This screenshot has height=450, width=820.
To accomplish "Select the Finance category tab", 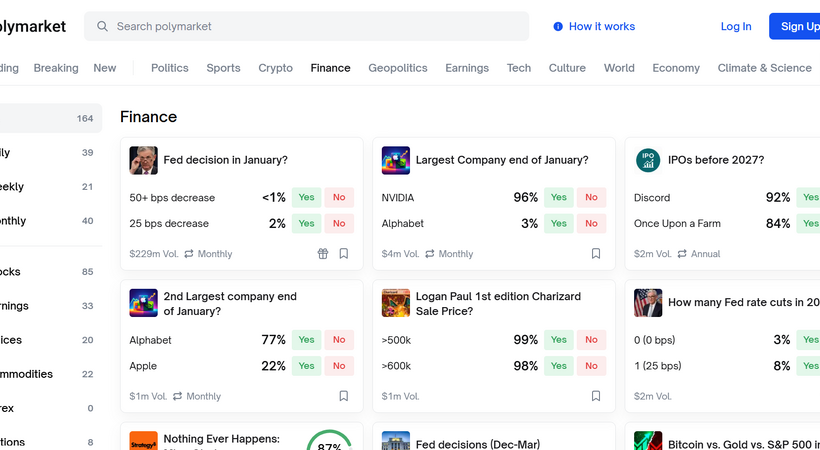I will [x=331, y=68].
